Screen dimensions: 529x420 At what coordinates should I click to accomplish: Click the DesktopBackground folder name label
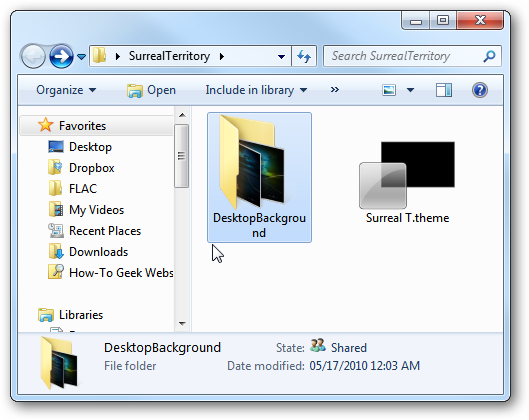(x=259, y=225)
